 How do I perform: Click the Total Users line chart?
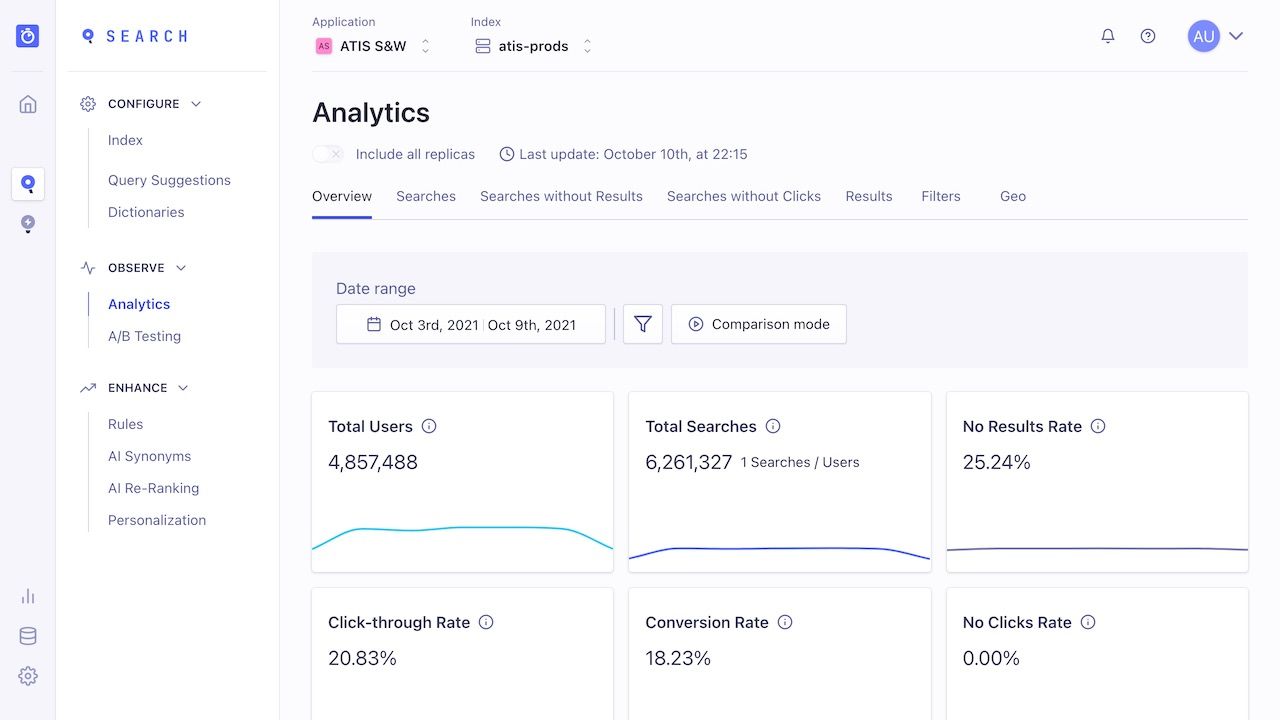coord(462,537)
